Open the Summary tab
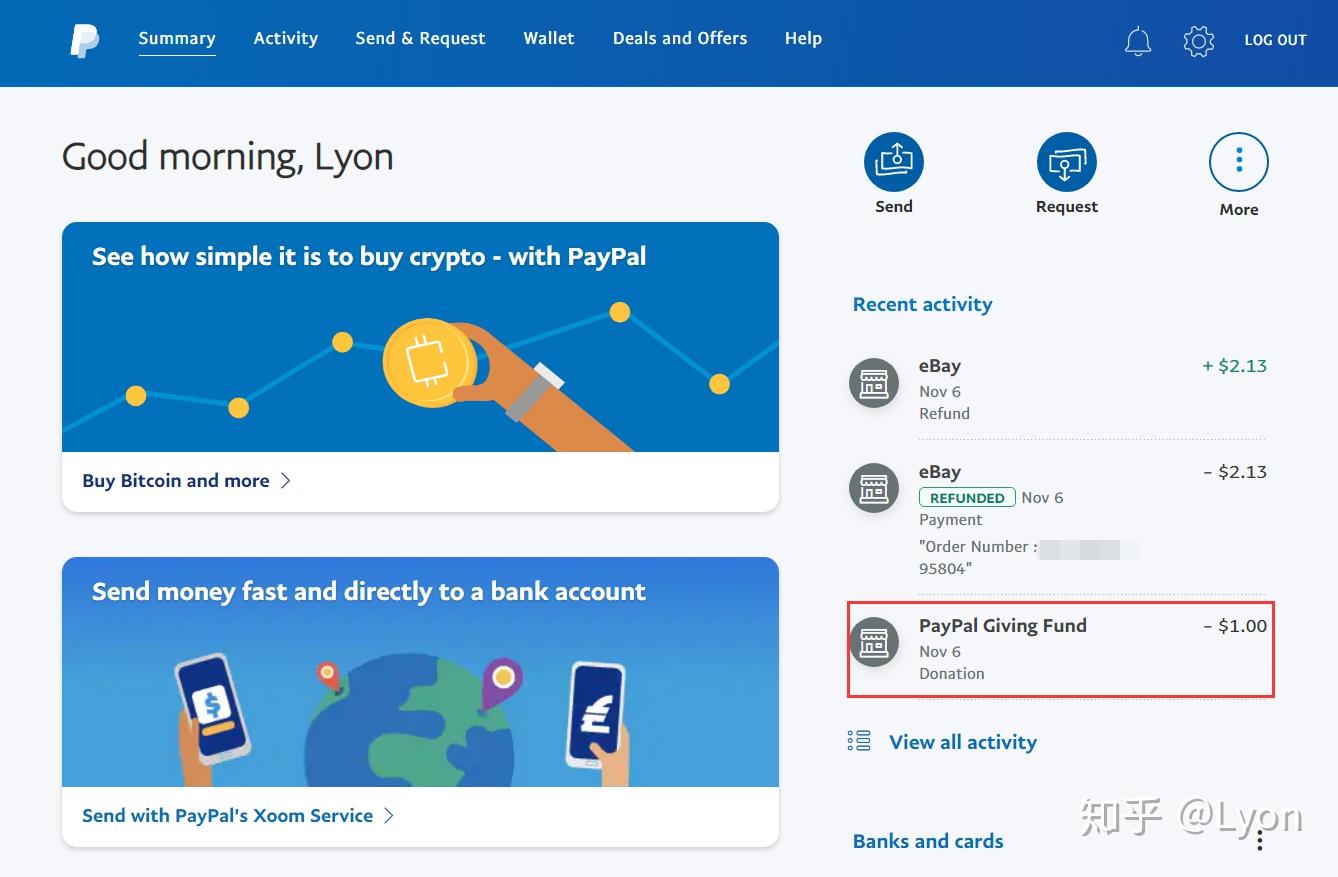The width and height of the screenshot is (1338, 877). tap(177, 38)
